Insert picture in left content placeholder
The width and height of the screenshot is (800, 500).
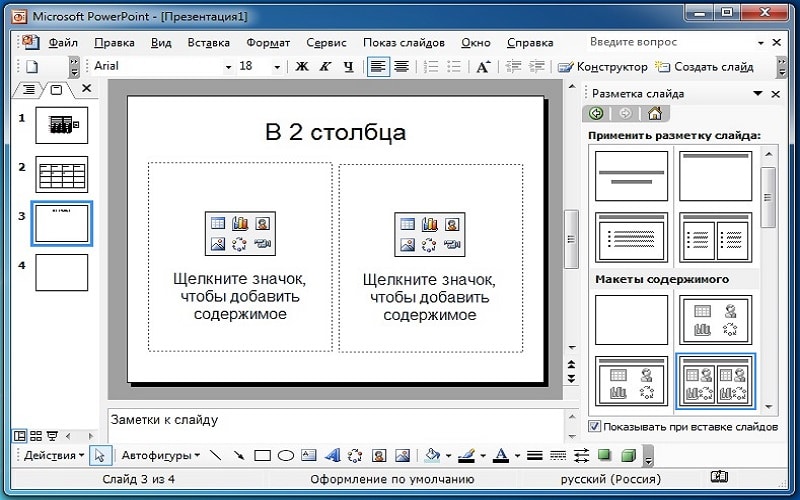pos(217,244)
